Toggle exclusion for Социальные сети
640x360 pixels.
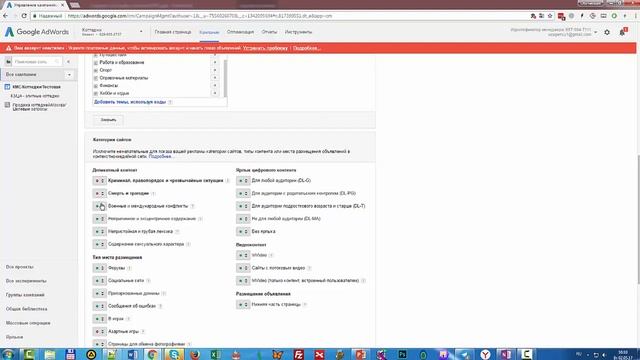[99, 281]
